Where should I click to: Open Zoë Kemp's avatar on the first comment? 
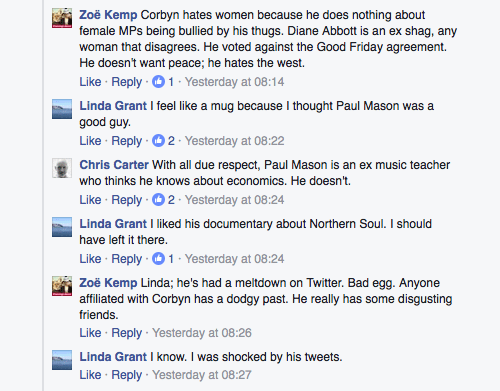pos(62,18)
